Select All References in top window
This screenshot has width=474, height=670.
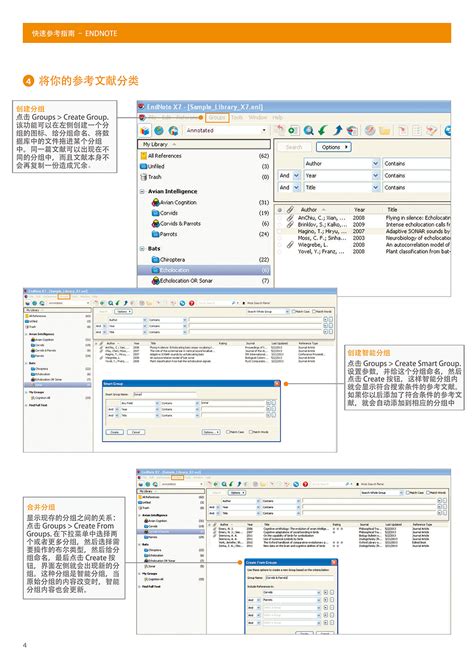coord(204,156)
